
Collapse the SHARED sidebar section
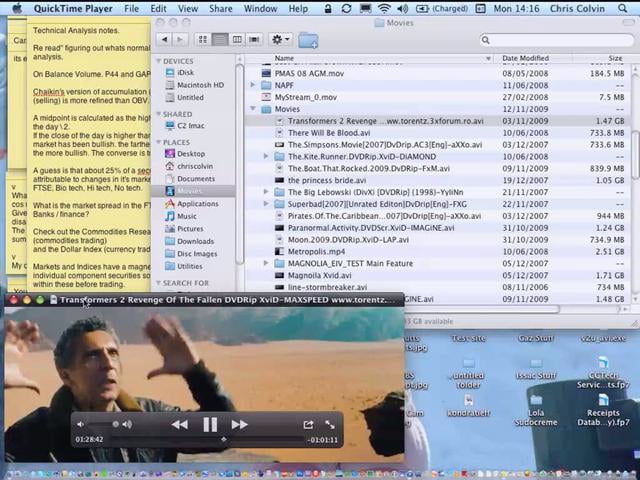point(159,114)
